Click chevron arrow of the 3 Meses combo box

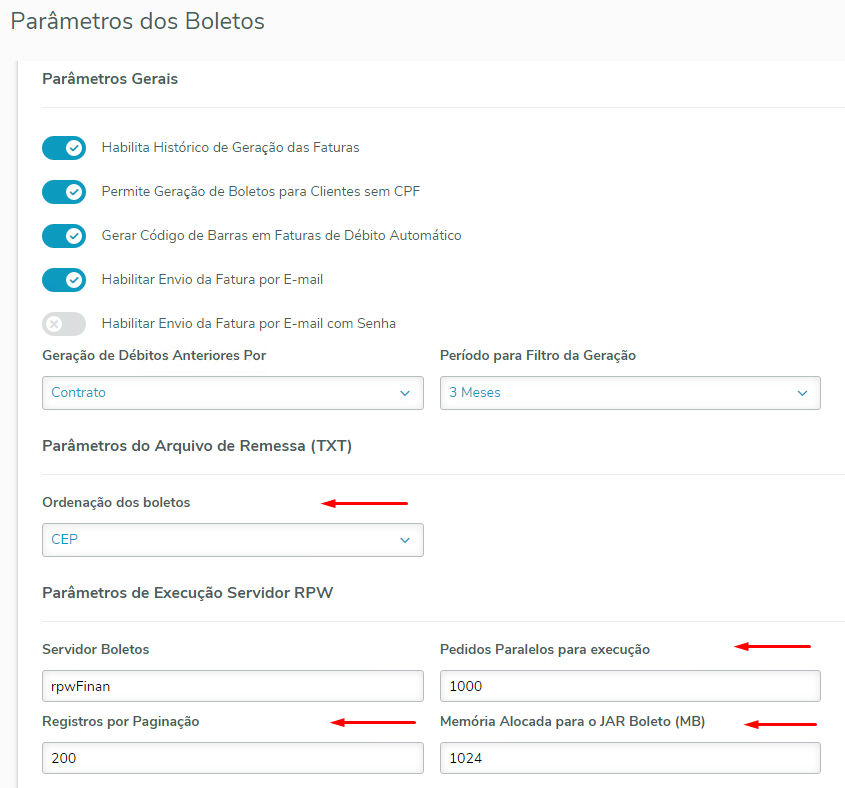(x=802, y=393)
